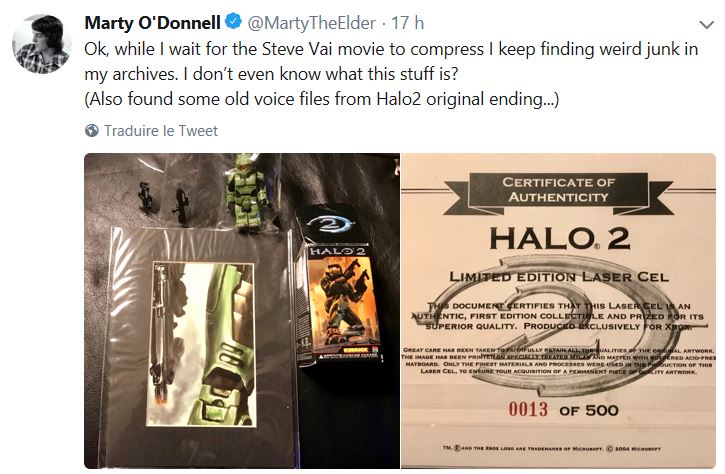Open the Certificate of Authenticity photo
Screen dimensions: 725x474
click(x=559, y=311)
